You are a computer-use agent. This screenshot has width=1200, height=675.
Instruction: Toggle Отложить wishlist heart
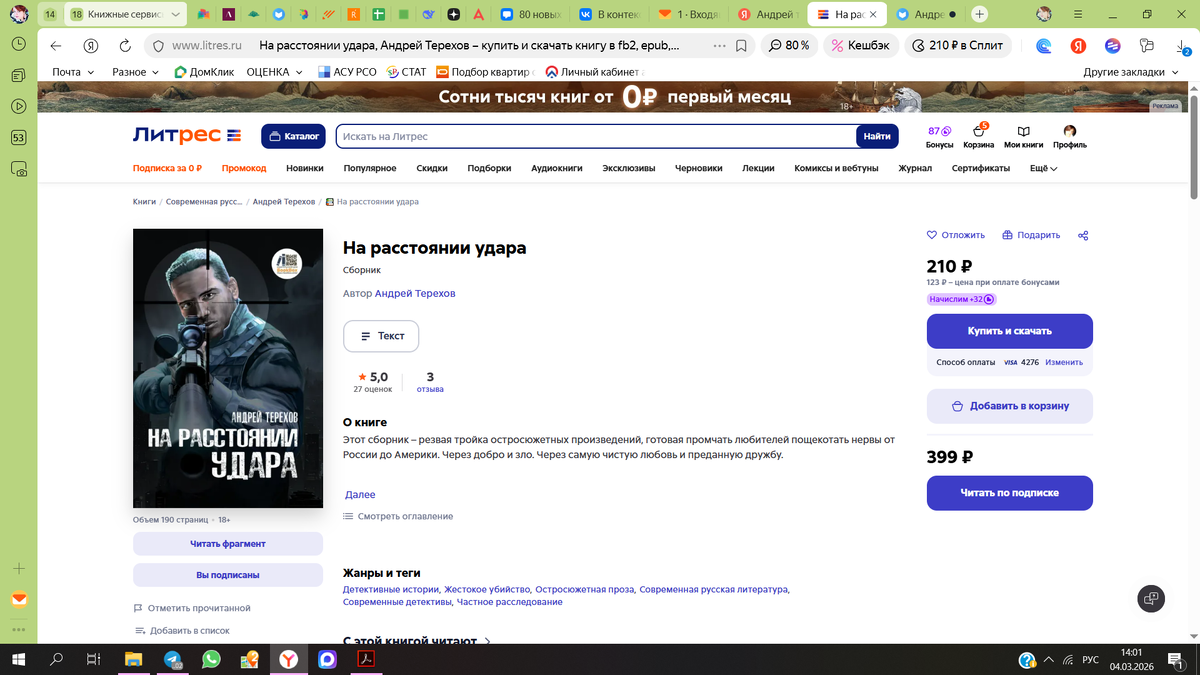[956, 235]
